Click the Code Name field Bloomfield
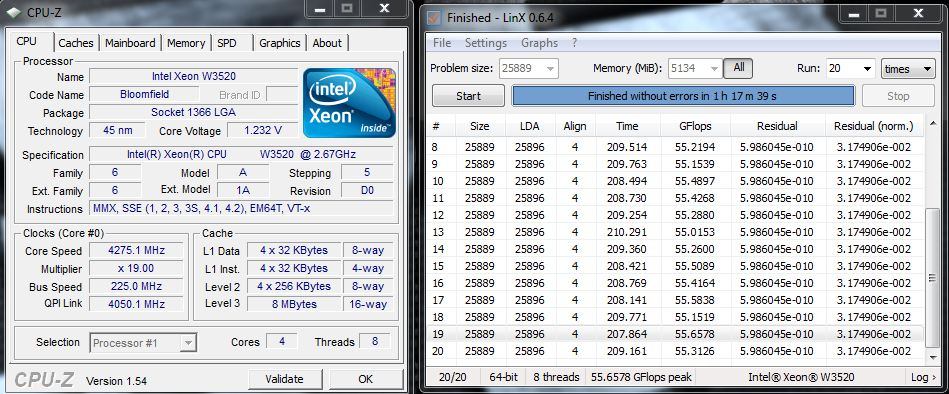Viewport: 949px width, 394px height. 145,94
